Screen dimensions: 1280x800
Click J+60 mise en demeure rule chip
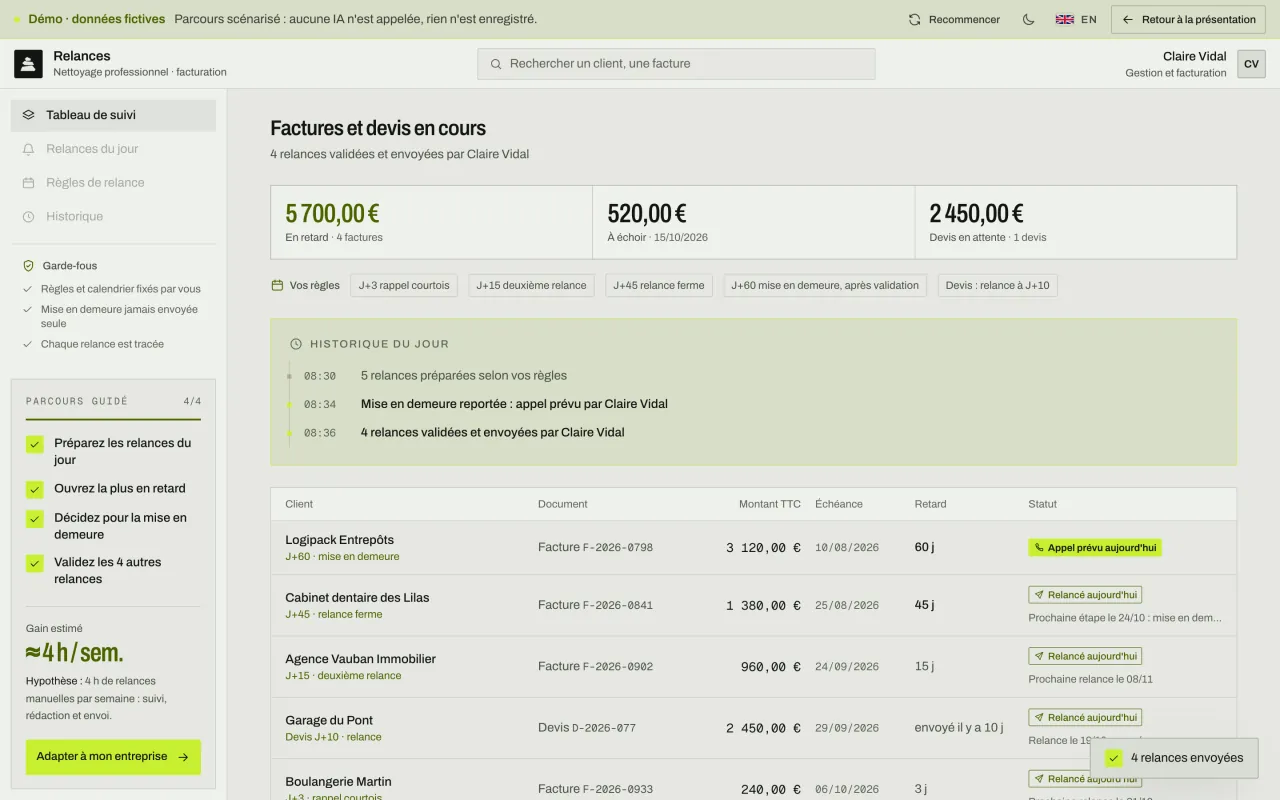(825, 285)
